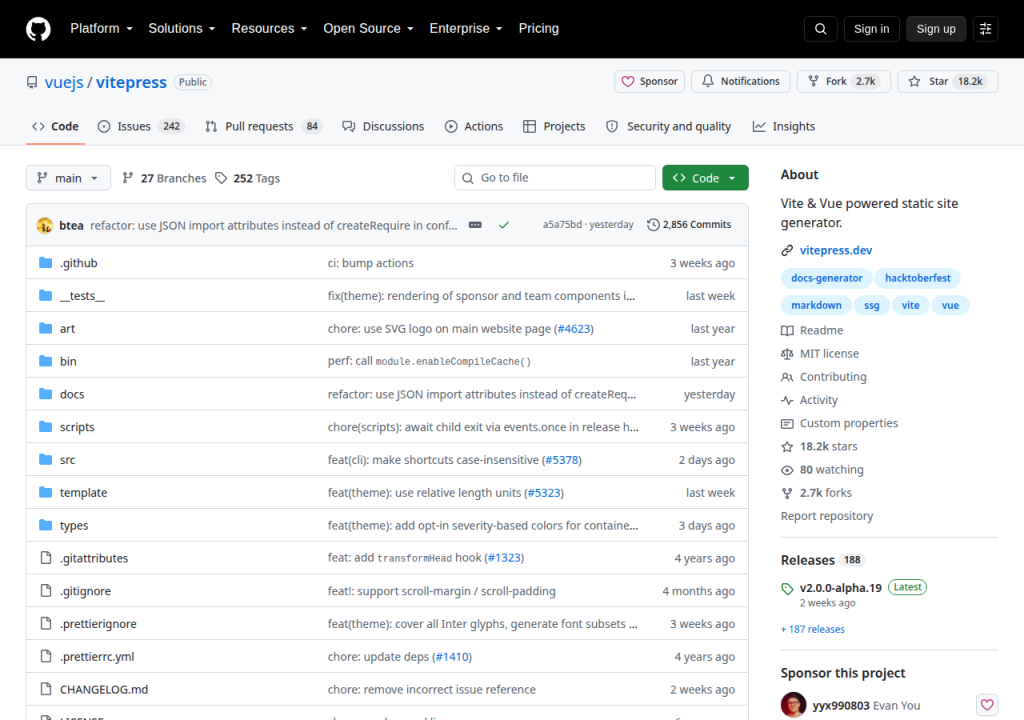Image resolution: width=1024 pixels, height=720 pixels.
Task: Open the Discussions tab
Action: (x=383, y=127)
